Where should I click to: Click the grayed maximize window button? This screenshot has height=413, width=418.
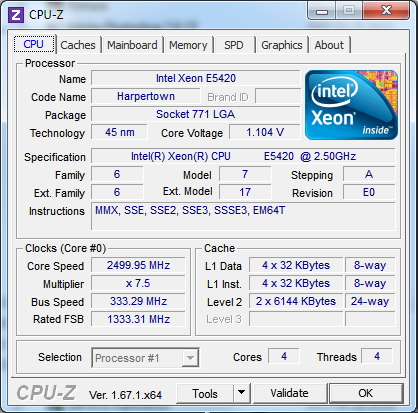[349, 11]
